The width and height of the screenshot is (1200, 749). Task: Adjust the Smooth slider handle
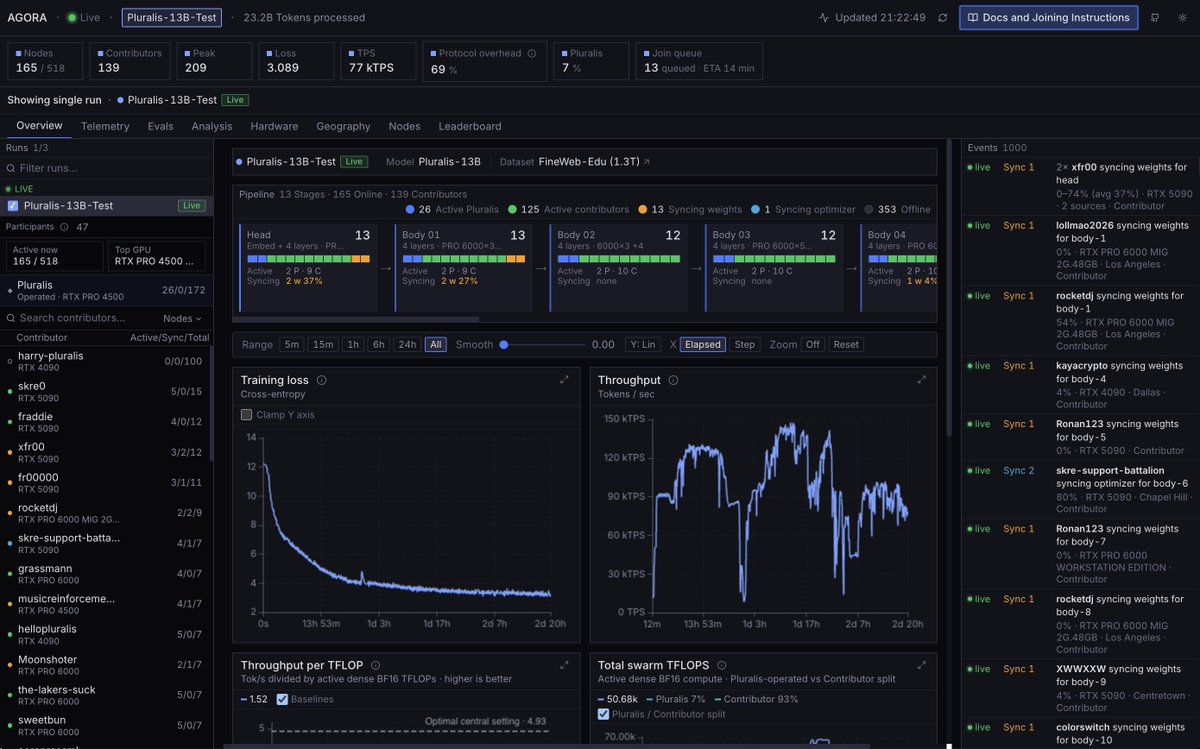pos(504,344)
